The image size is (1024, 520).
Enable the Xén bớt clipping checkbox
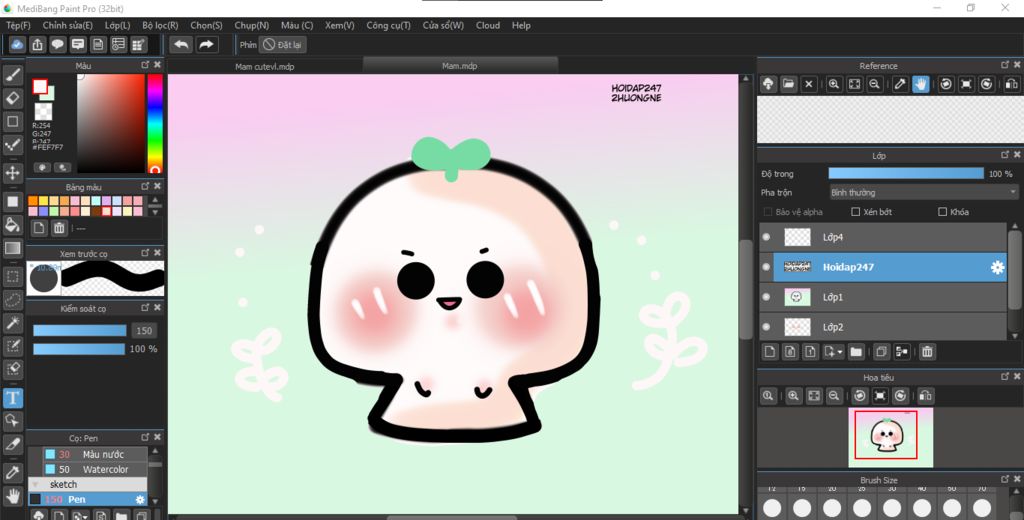pos(856,212)
